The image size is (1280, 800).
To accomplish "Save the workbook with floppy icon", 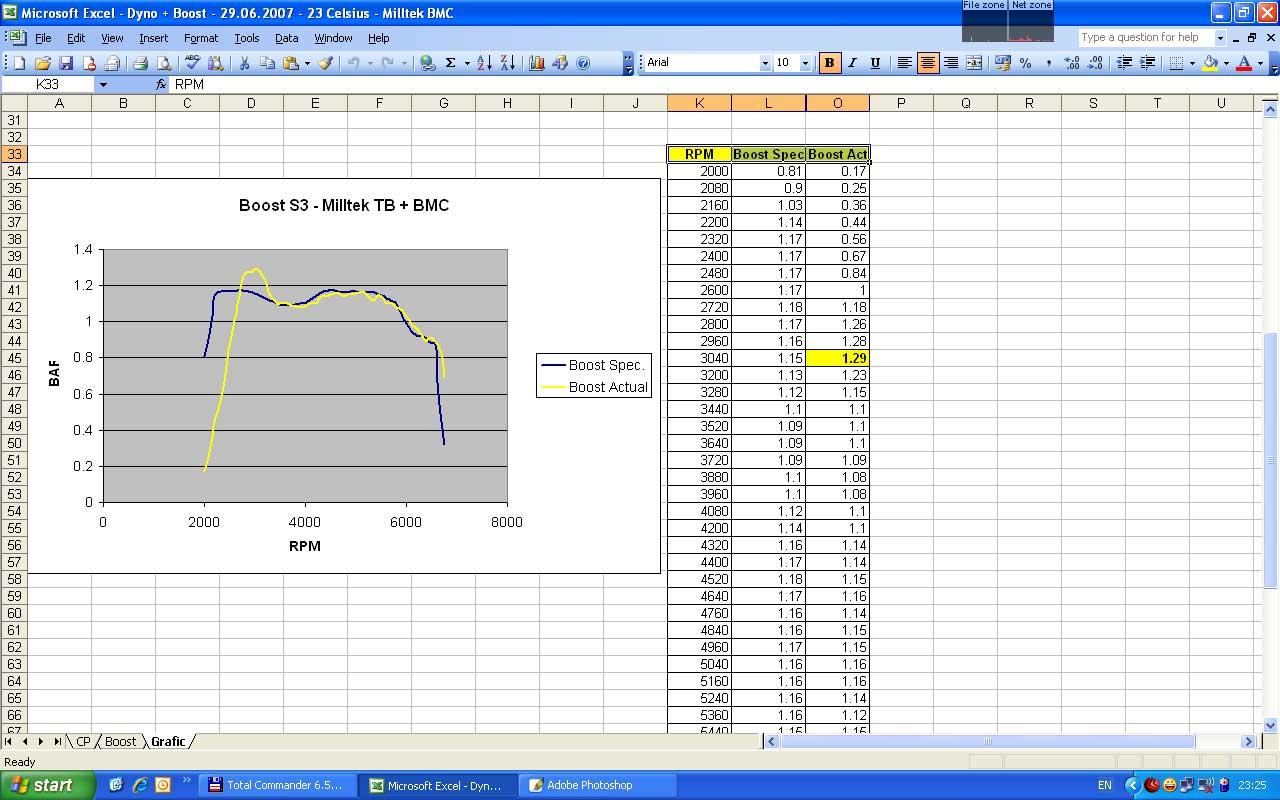I will pos(66,63).
